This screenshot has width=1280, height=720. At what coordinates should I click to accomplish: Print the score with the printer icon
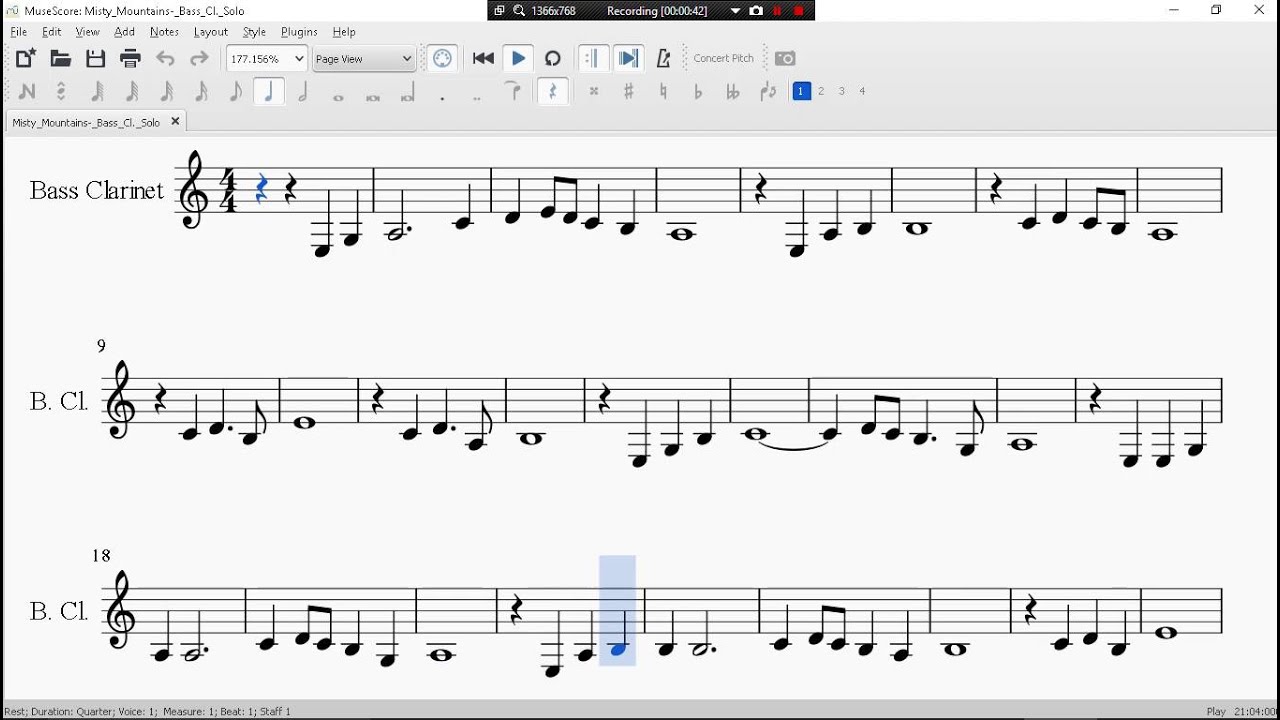131,59
